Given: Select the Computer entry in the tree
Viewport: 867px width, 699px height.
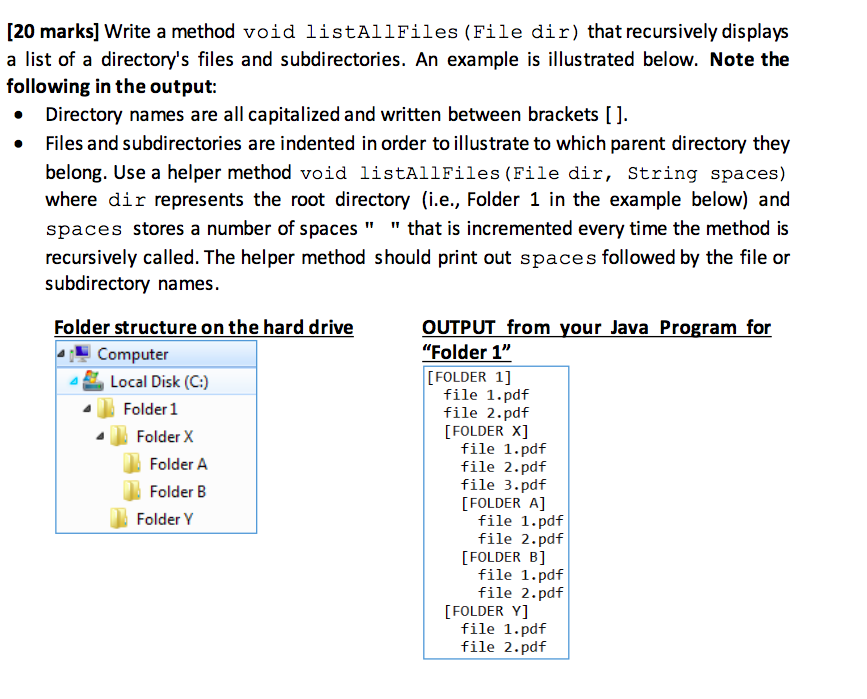Looking at the screenshot, I should tap(135, 354).
